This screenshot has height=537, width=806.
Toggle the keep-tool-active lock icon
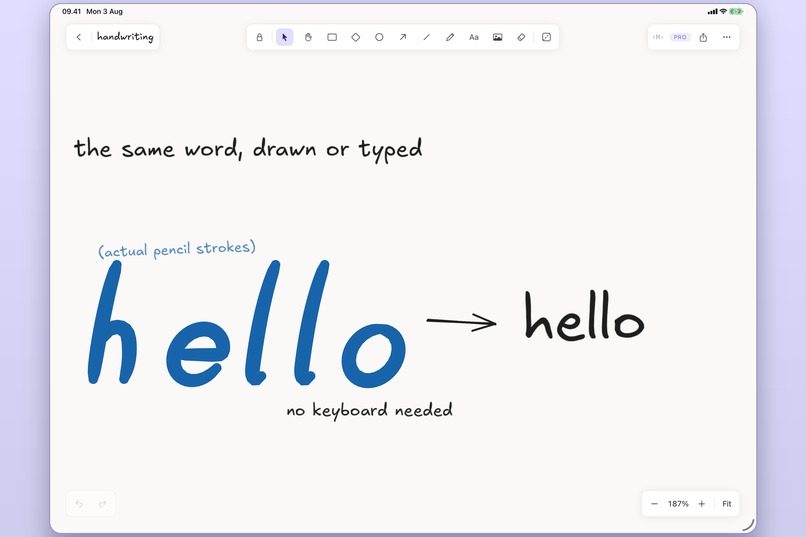click(260, 37)
